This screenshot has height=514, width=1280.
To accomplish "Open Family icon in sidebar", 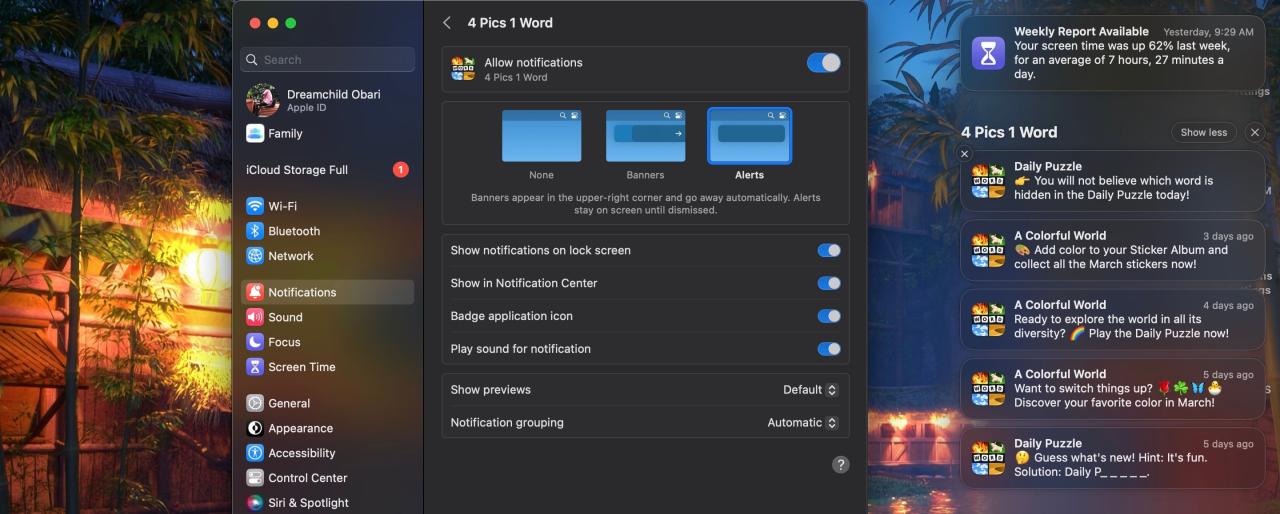I will tap(255, 133).
